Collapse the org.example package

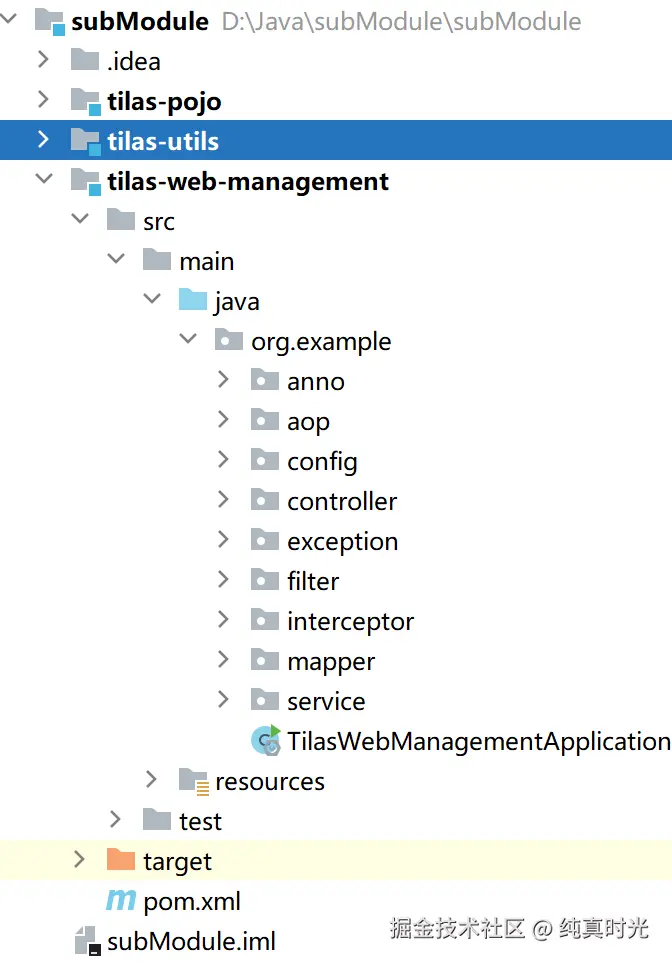[x=187, y=340]
